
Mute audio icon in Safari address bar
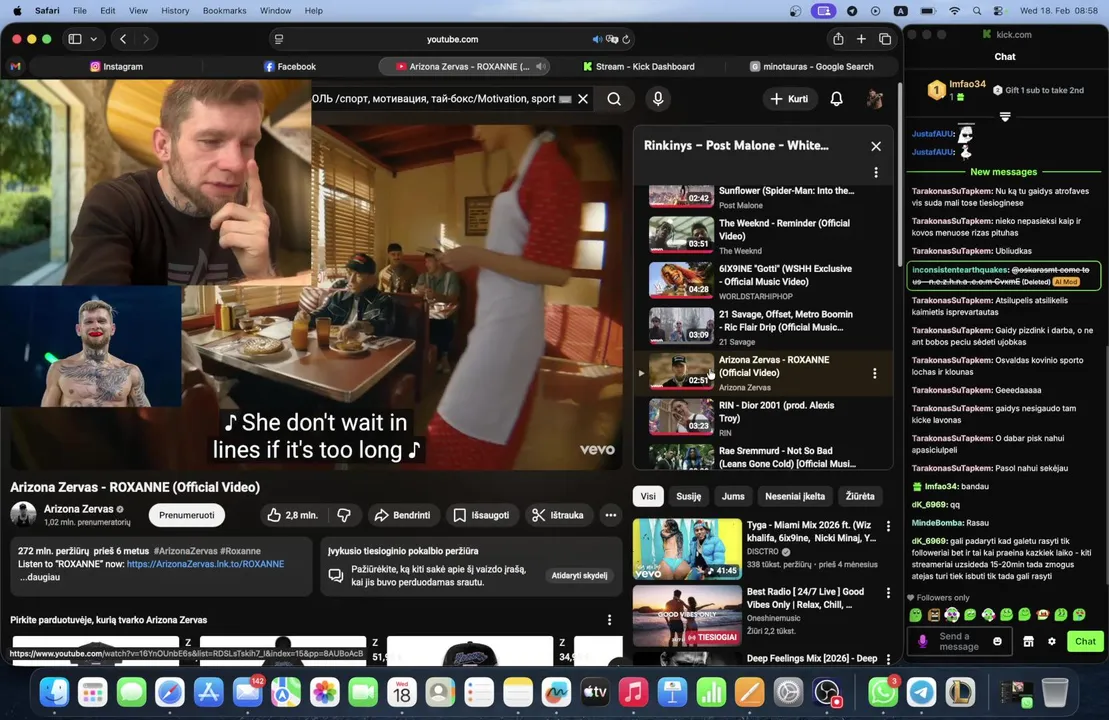[597, 40]
